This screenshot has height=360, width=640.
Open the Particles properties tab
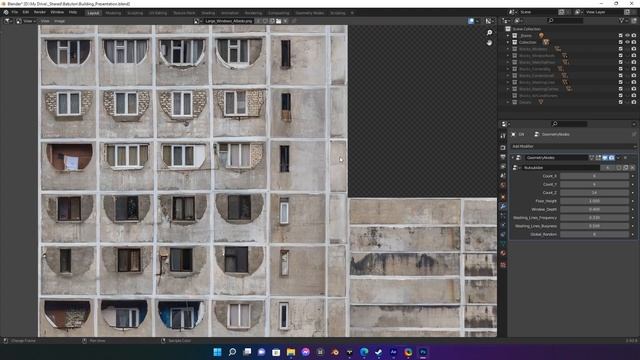pyautogui.click(x=503, y=215)
